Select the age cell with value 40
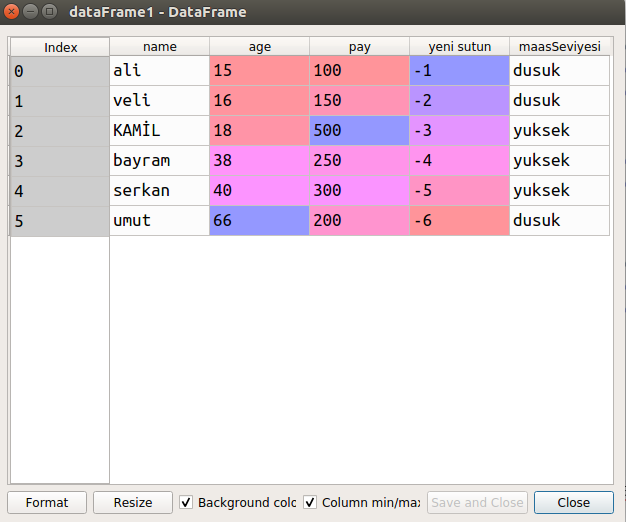 pyautogui.click(x=260, y=190)
